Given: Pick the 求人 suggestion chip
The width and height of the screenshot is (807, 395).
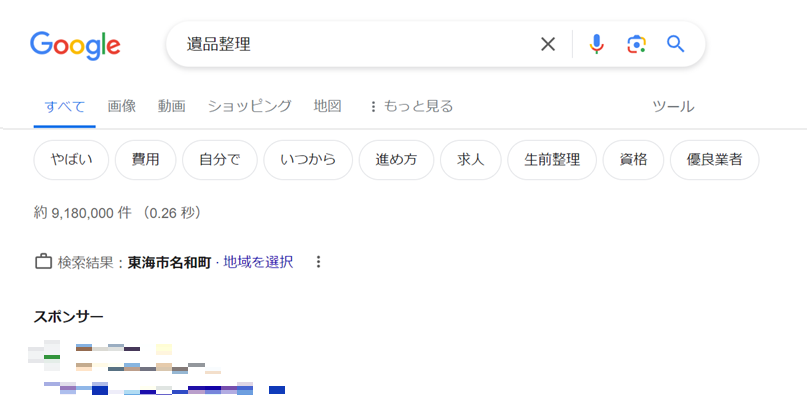Looking at the screenshot, I should pyautogui.click(x=471, y=160).
